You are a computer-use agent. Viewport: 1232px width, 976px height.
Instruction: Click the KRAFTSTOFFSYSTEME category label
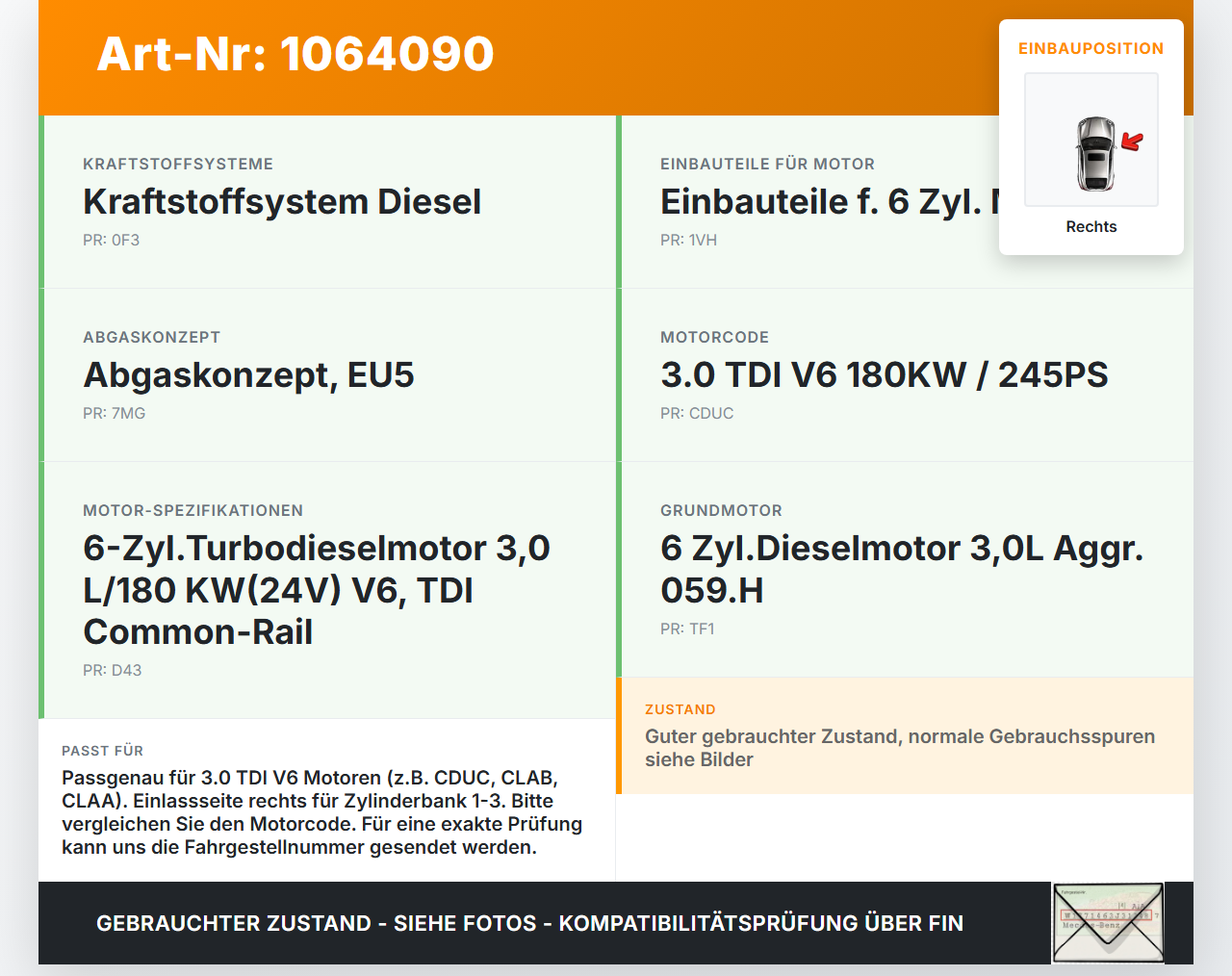click(x=178, y=164)
